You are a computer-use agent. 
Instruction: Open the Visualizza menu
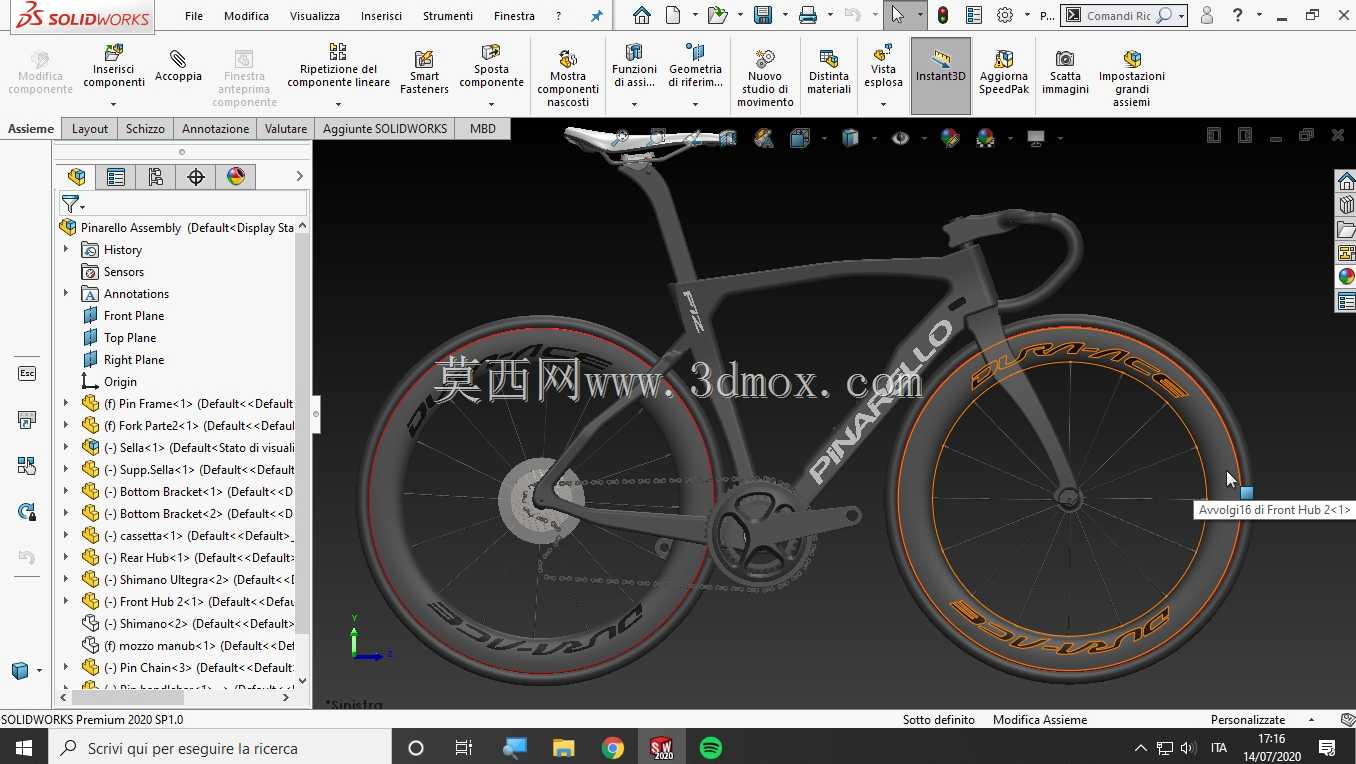tap(315, 16)
